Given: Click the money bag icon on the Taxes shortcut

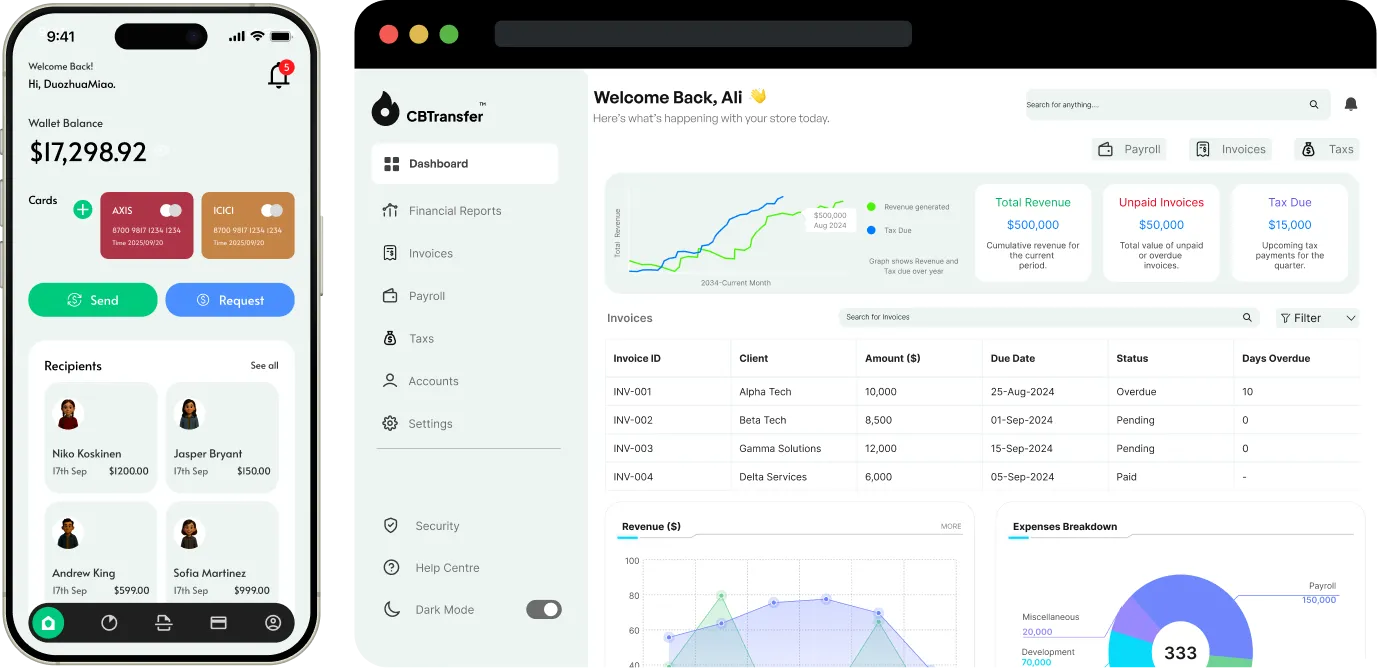Looking at the screenshot, I should [1308, 149].
